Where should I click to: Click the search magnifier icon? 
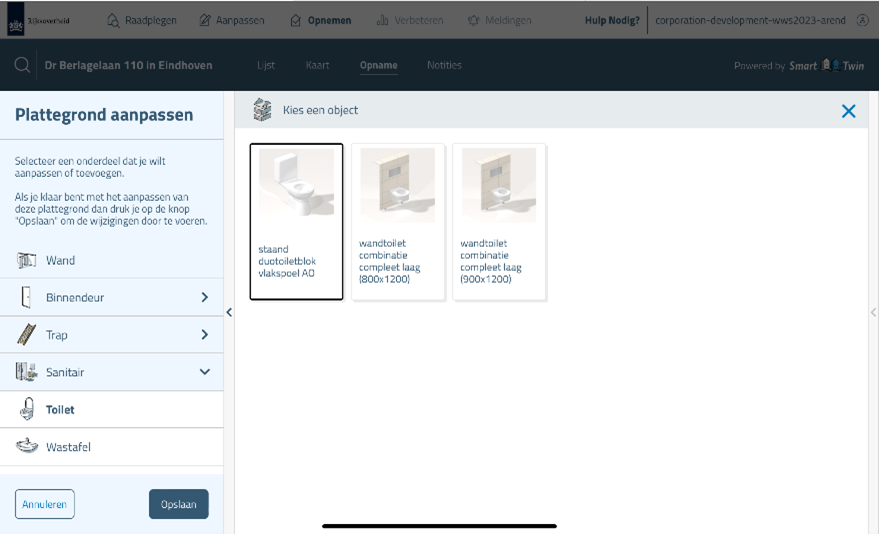click(22, 66)
